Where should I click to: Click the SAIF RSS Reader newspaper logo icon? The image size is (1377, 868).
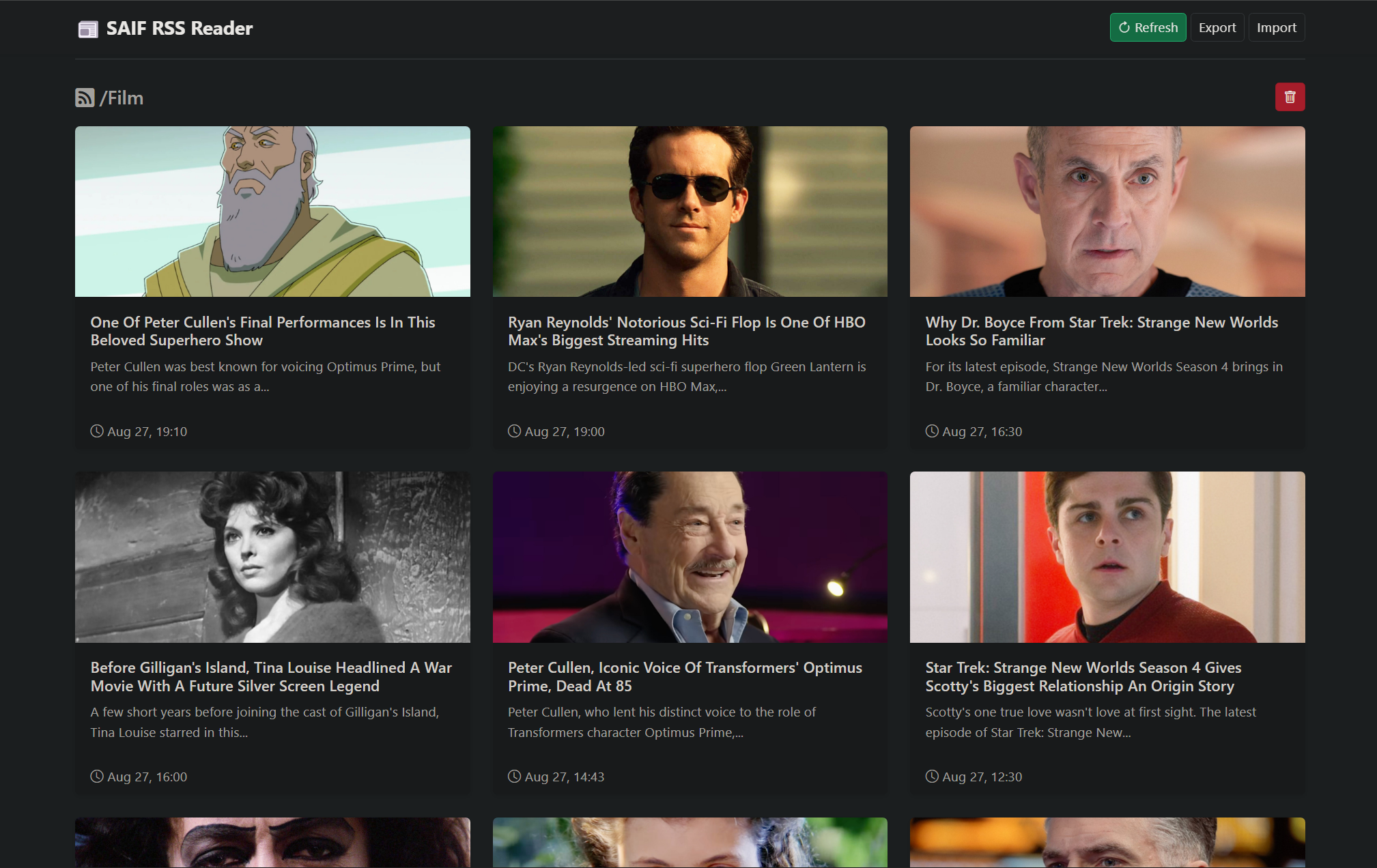click(x=88, y=29)
